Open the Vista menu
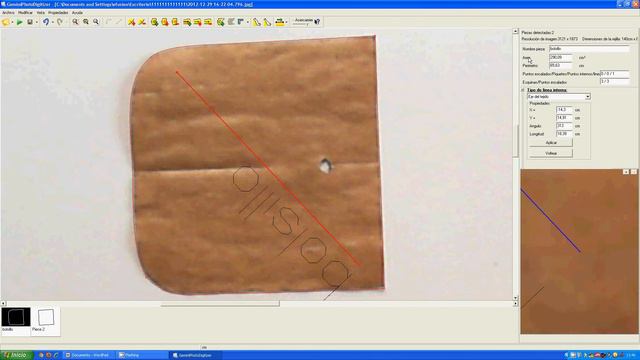The height and width of the screenshot is (360, 640). click(41, 13)
